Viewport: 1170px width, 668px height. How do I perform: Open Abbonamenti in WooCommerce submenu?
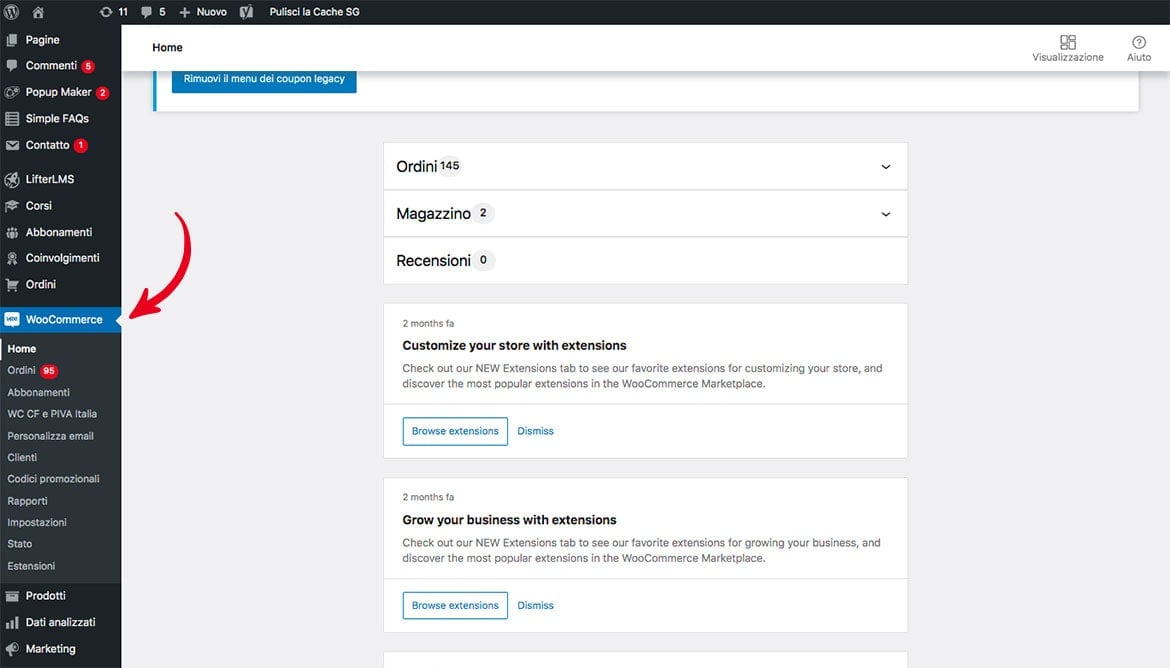click(x=39, y=392)
